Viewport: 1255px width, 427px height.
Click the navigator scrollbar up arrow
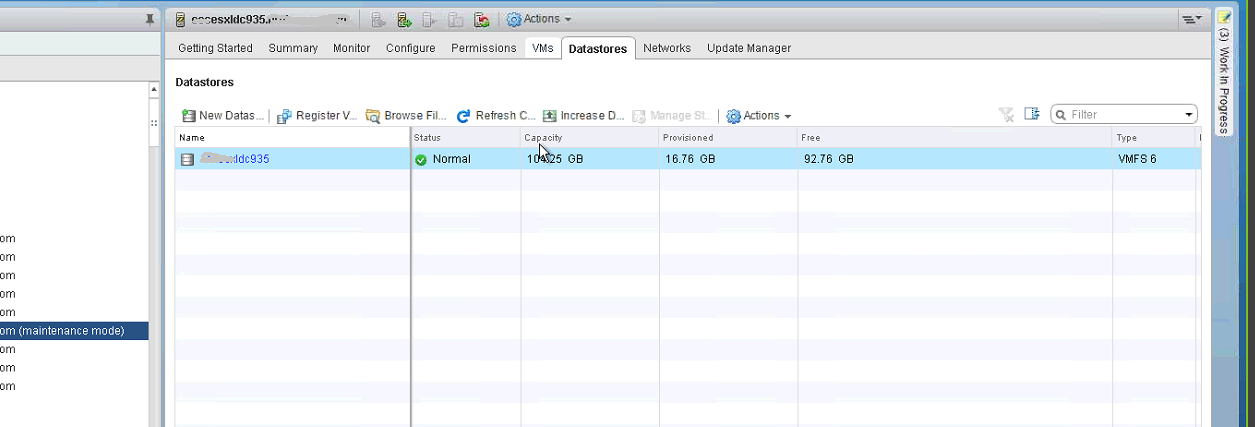click(154, 90)
